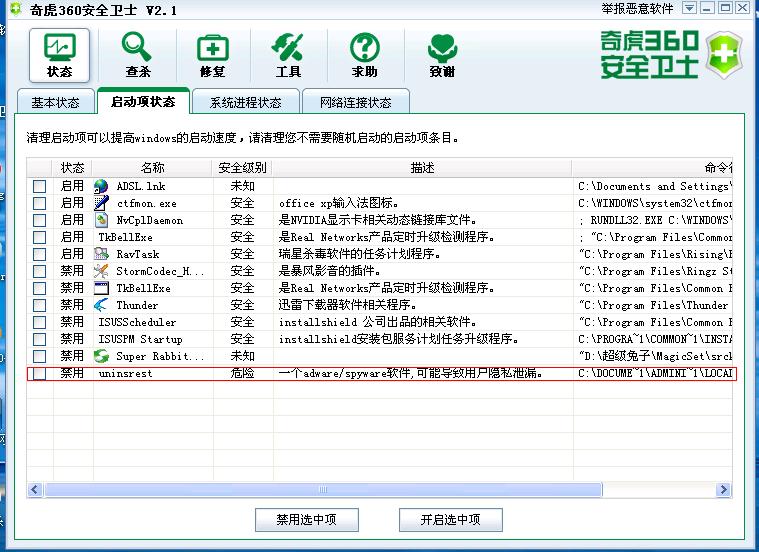Image resolution: width=759 pixels, height=552 pixels.
Task: Check the ADSL.lnk startup item checkbox
Action: pyautogui.click(x=40, y=186)
